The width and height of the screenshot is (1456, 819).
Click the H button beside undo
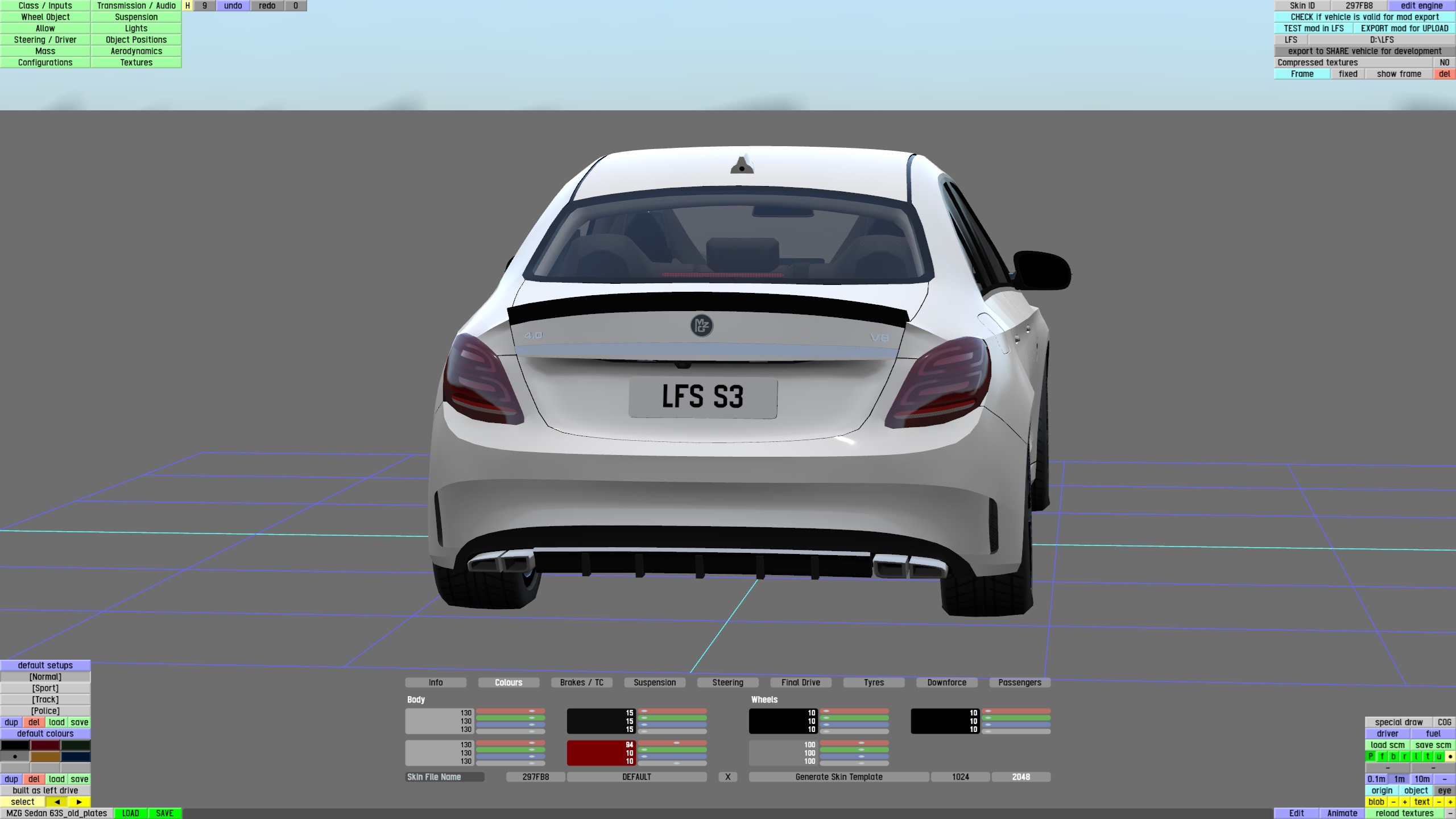(187, 6)
